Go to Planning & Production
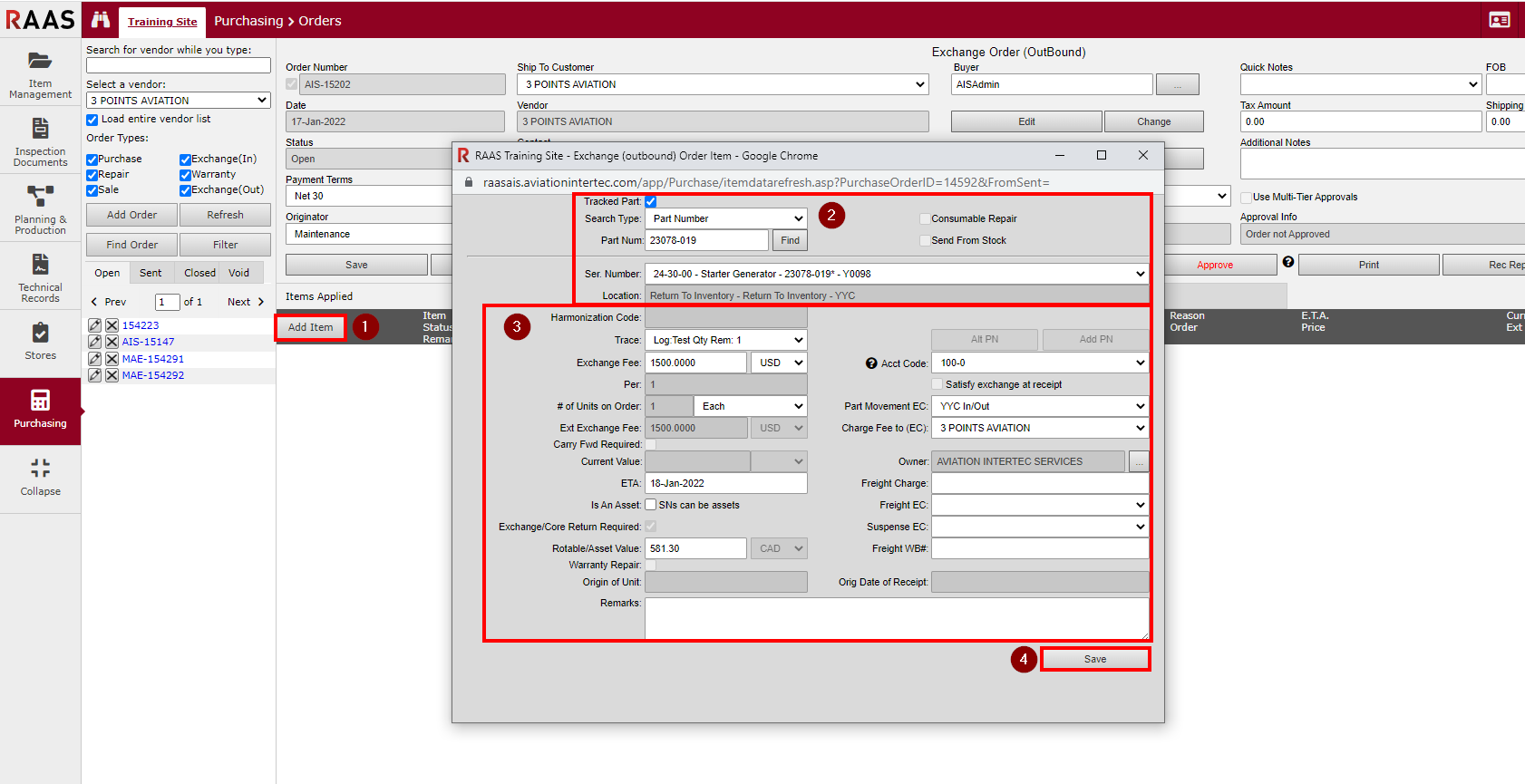The width and height of the screenshot is (1525, 784). pyautogui.click(x=40, y=209)
